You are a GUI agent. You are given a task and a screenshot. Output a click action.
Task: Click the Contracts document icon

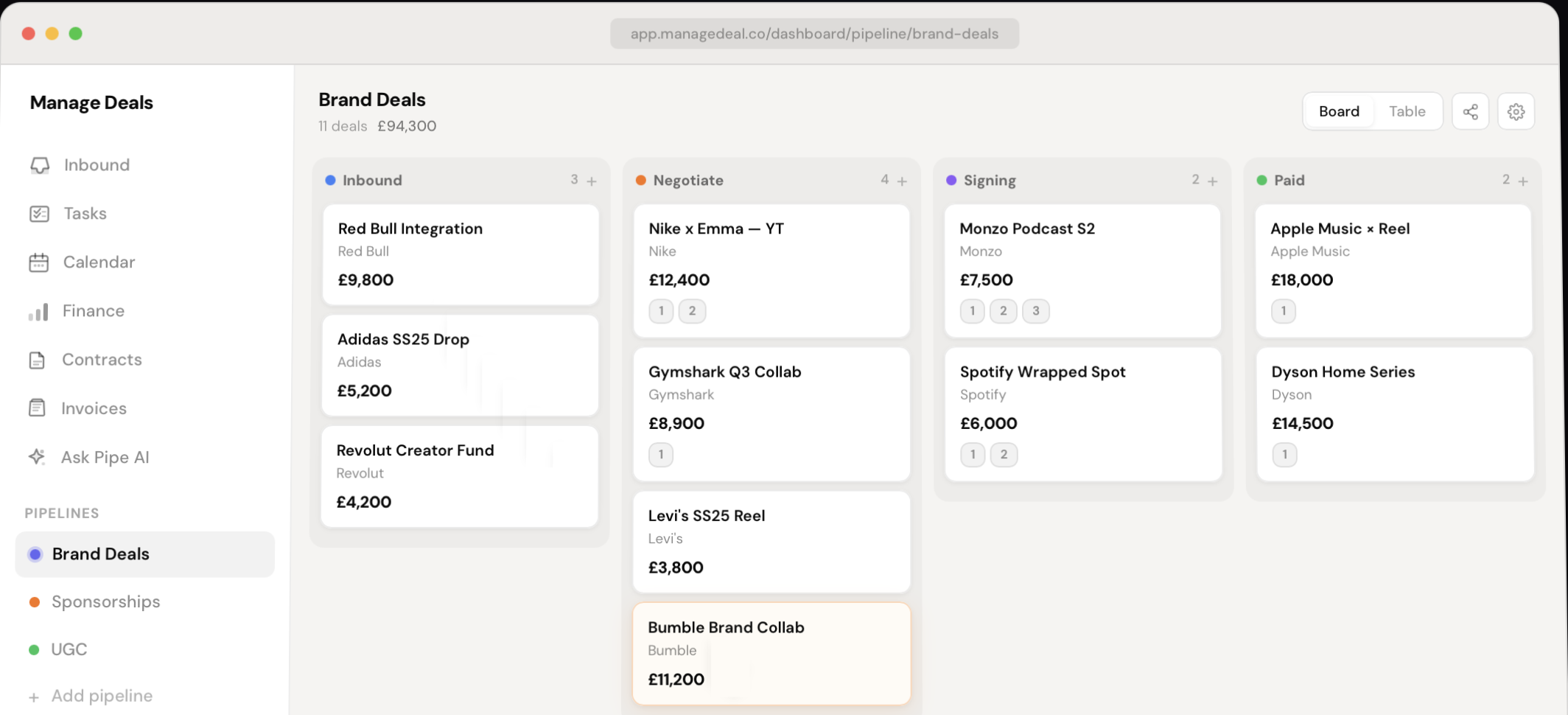pos(37,360)
